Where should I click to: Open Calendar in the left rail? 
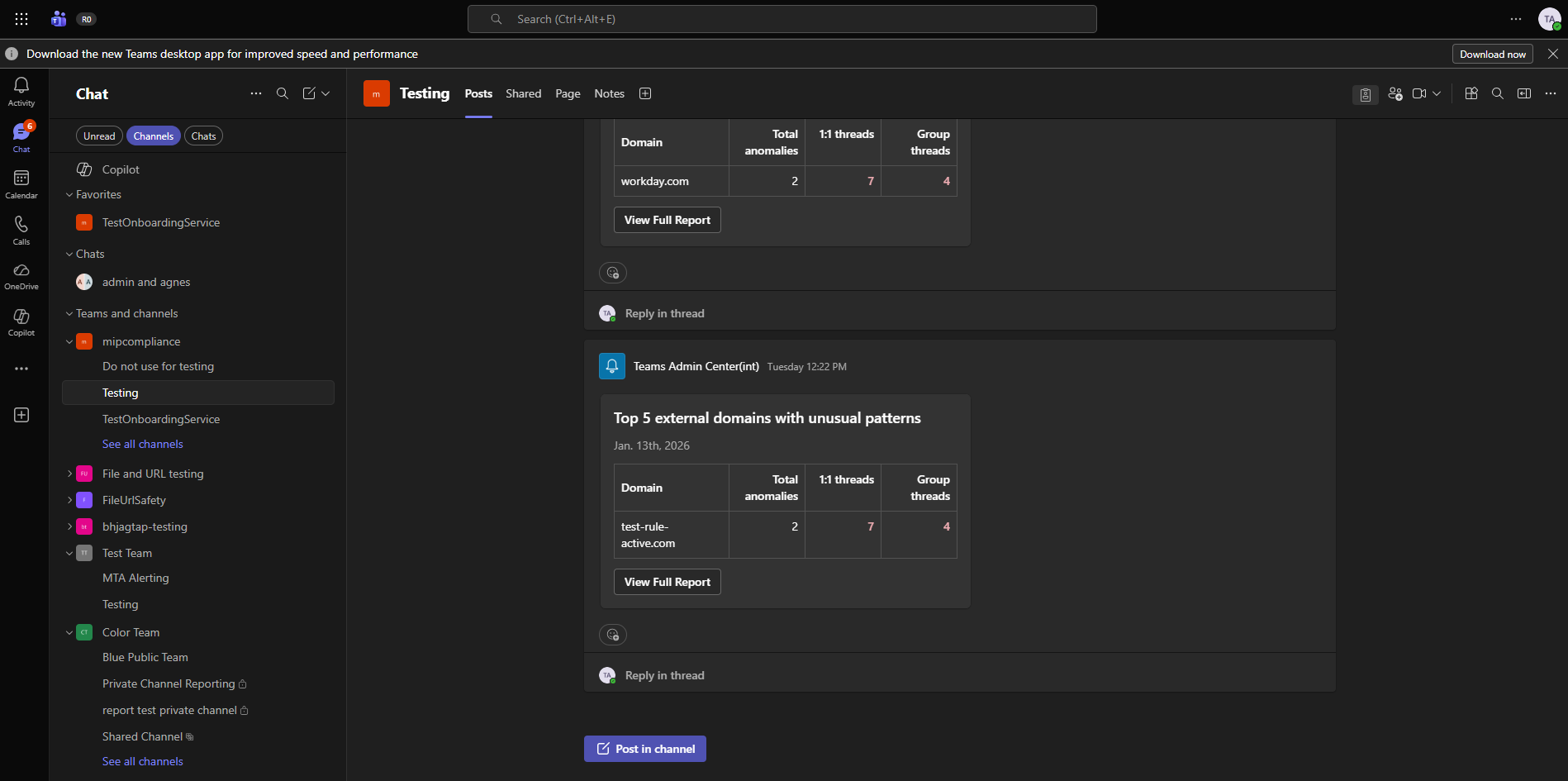[x=21, y=183]
